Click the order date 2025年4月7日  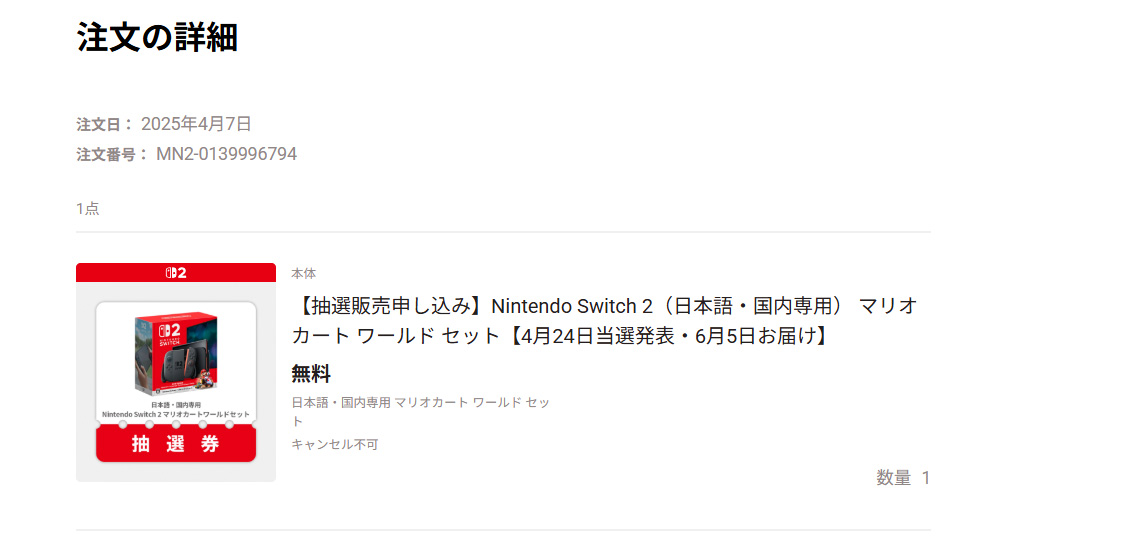pyautogui.click(x=196, y=124)
